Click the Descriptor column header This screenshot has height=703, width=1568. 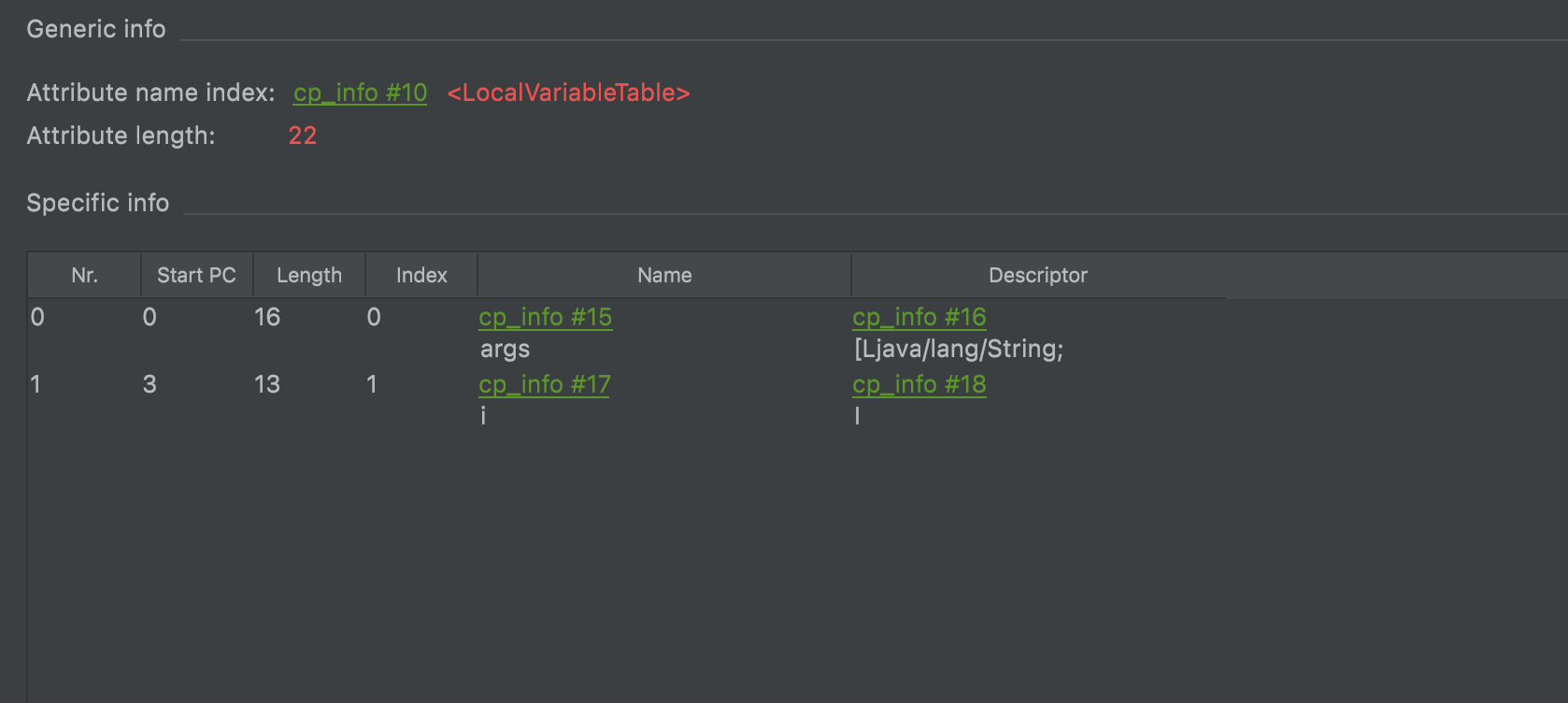coord(1038,275)
